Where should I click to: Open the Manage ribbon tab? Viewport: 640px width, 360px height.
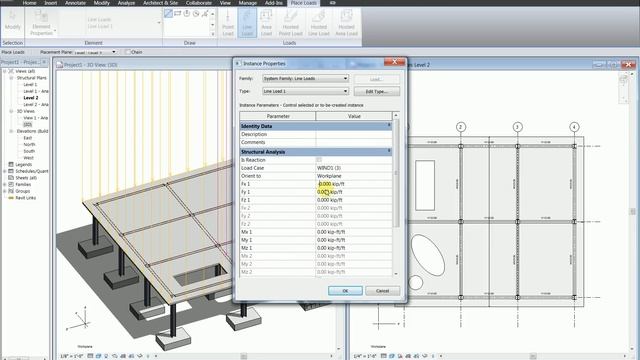pyautogui.click(x=248, y=3)
